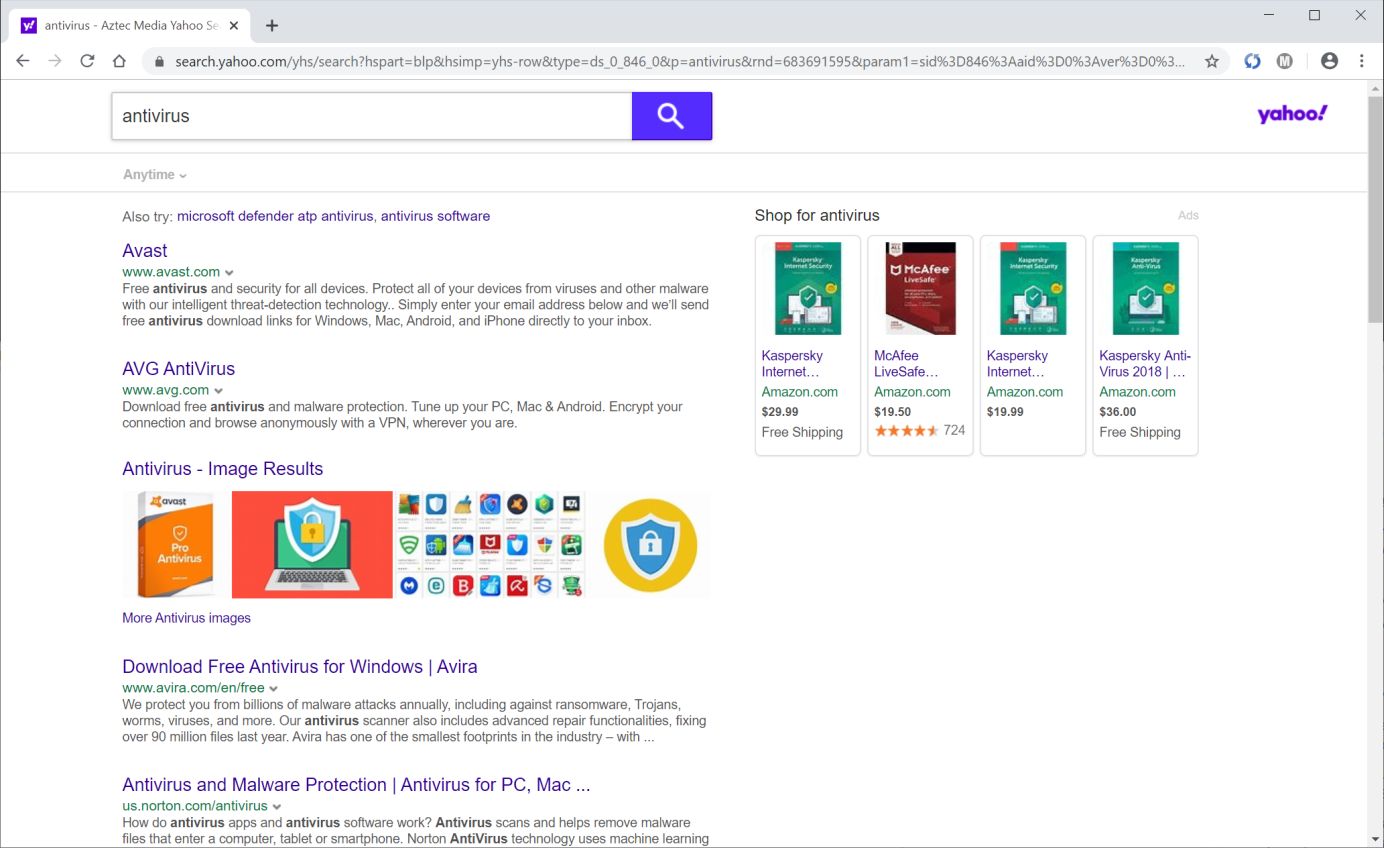1384x848 pixels.
Task: Click the search box containing antivirus
Action: [370, 116]
